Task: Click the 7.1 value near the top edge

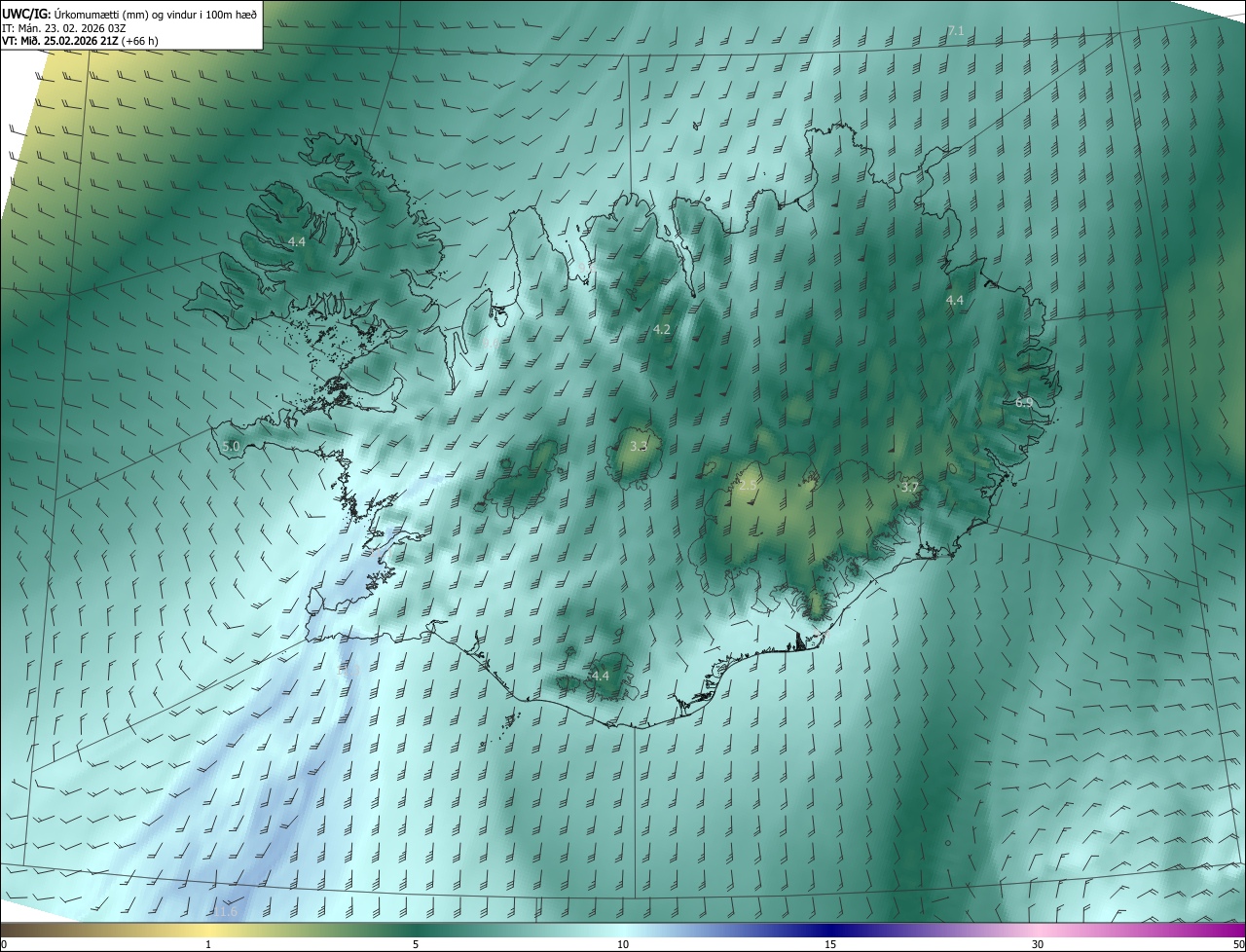Action: (x=956, y=31)
